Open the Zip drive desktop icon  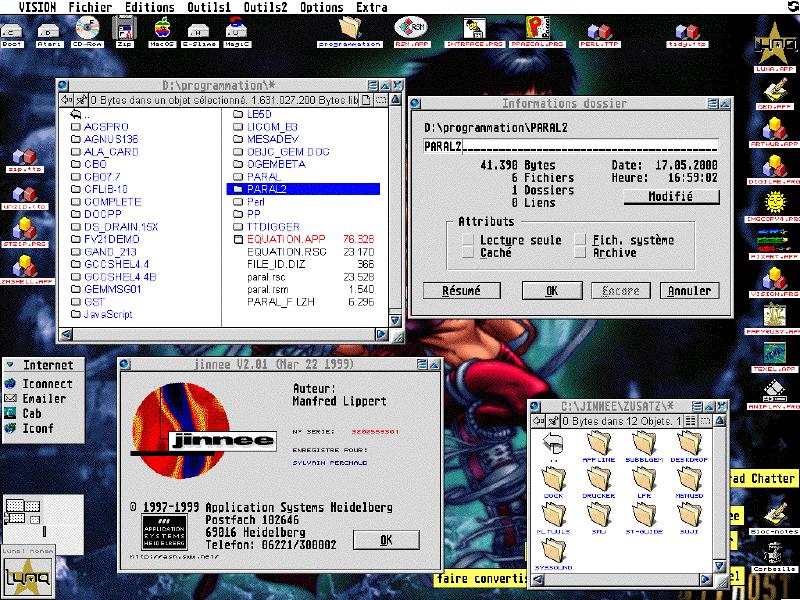tap(124, 31)
